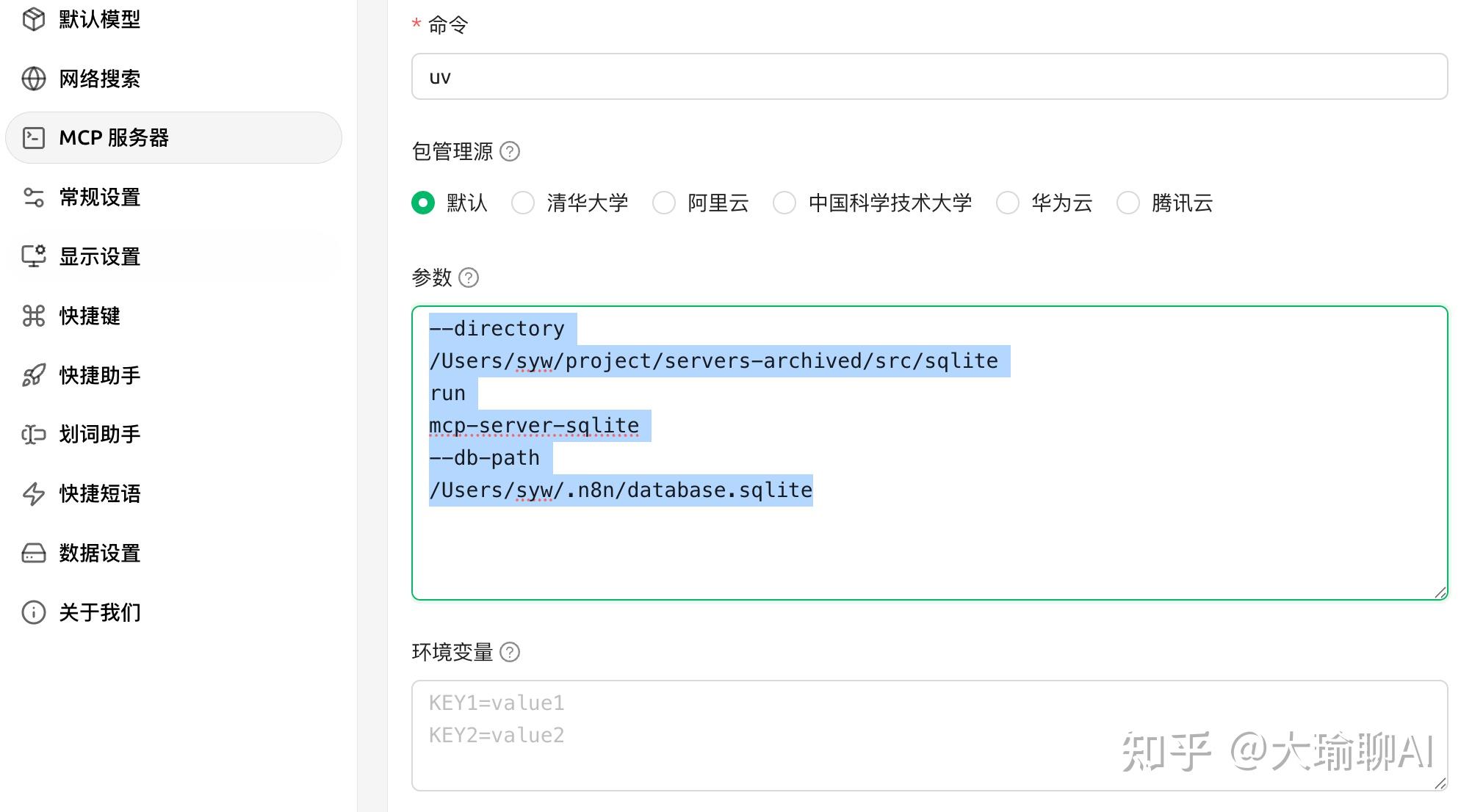Screen dimensions: 1472x812
Task: Click the sliders icon beside 常规设置
Action: click(34, 197)
